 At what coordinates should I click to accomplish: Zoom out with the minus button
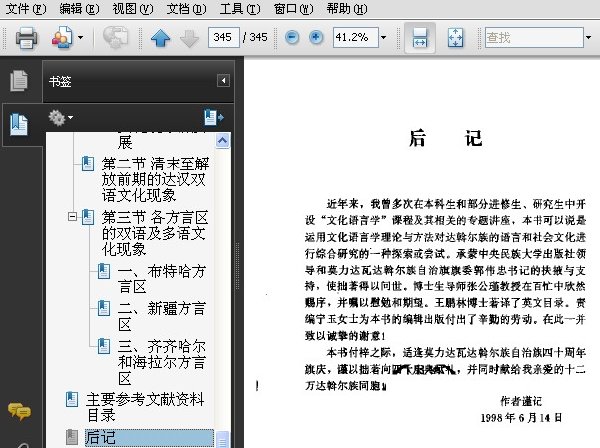click(292, 37)
